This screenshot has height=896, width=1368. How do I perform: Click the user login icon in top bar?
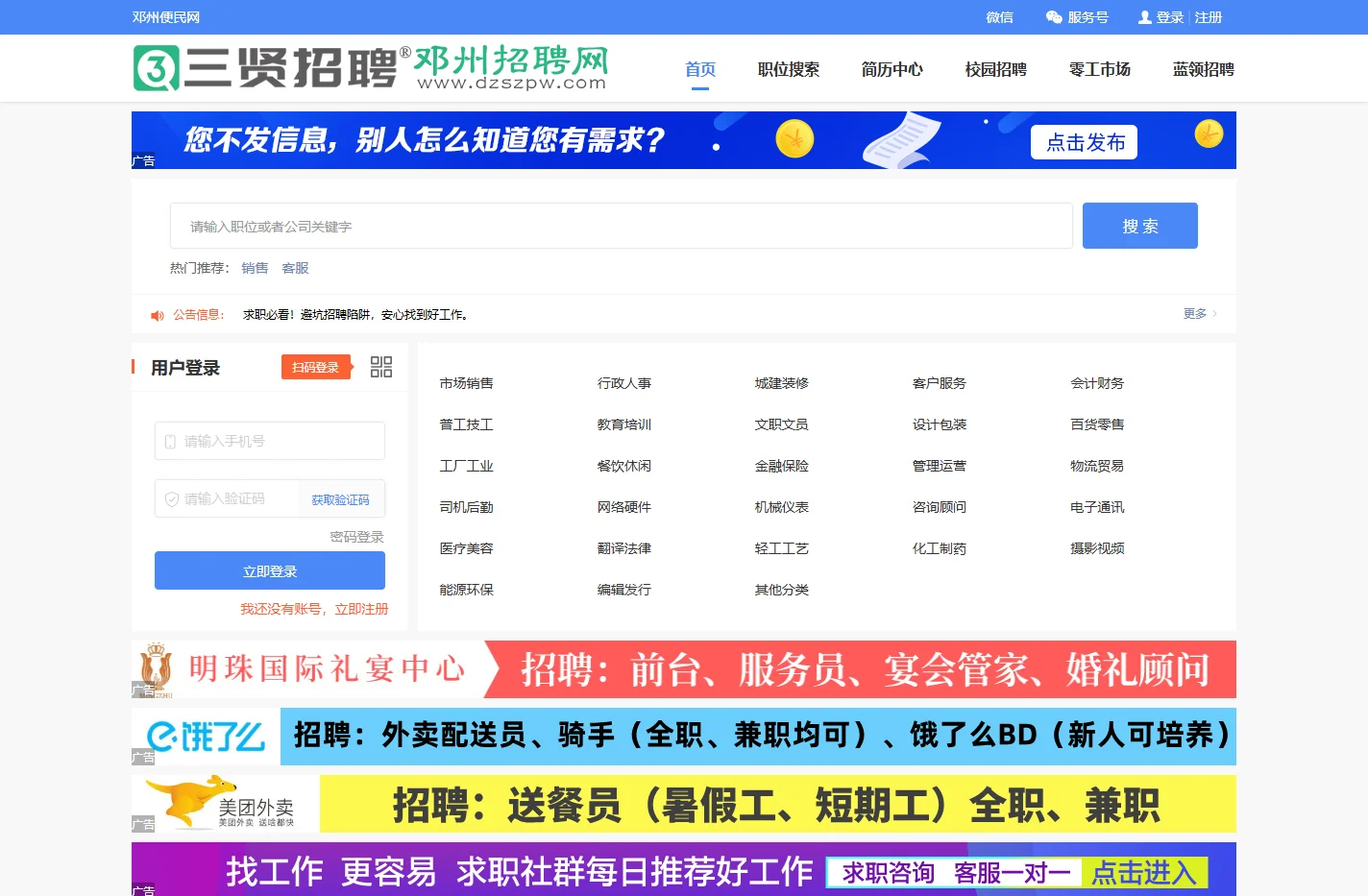point(1145,17)
